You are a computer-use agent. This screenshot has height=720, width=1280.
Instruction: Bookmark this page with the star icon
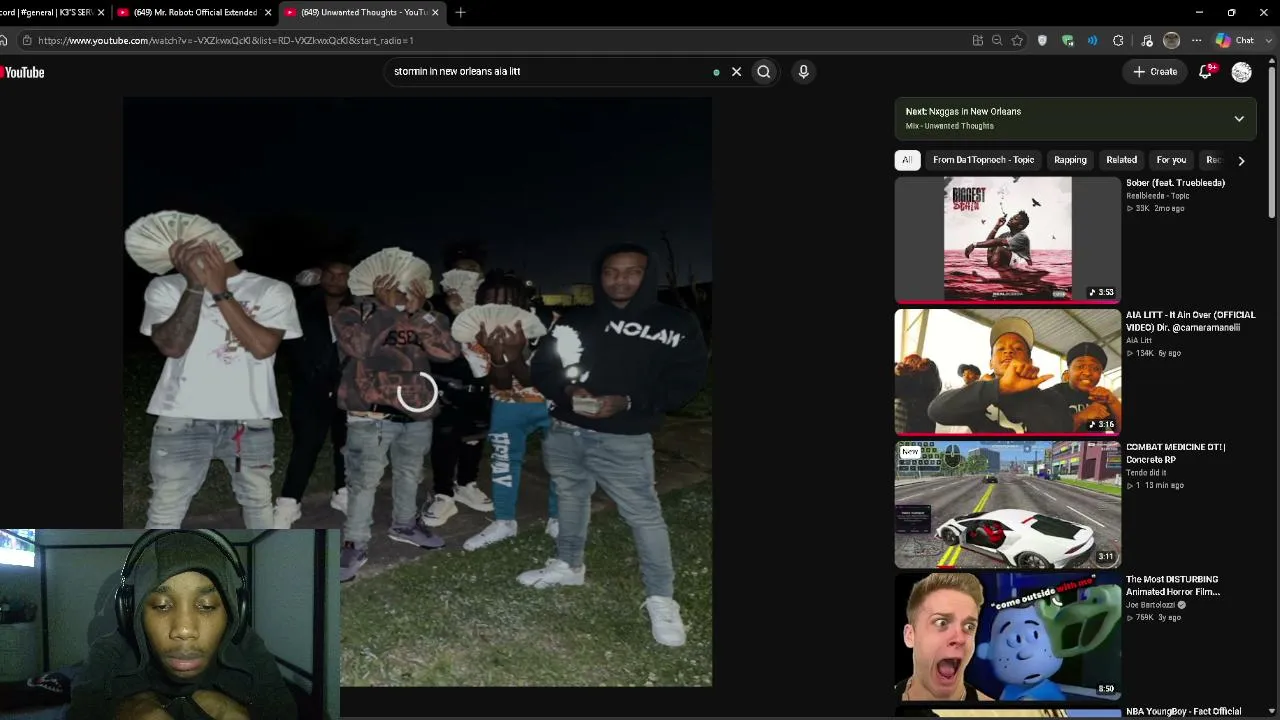pos(1017,41)
